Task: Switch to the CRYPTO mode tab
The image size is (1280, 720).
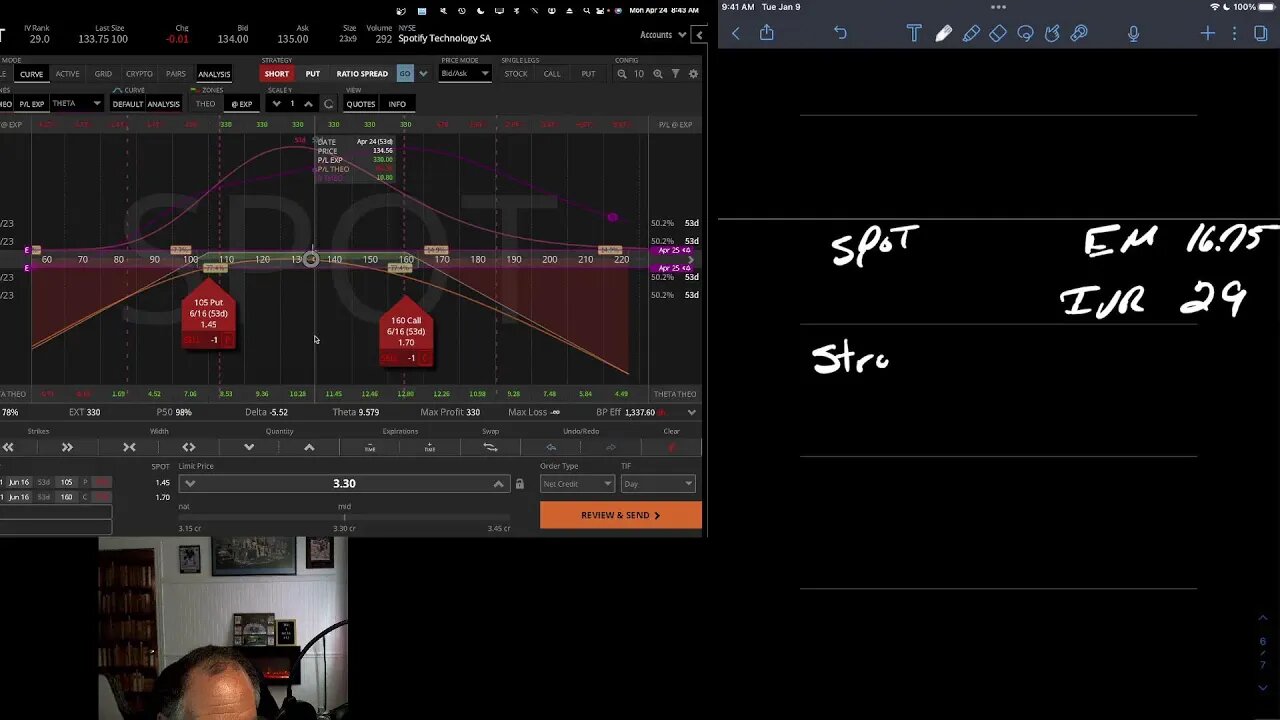Action: pyautogui.click(x=139, y=74)
